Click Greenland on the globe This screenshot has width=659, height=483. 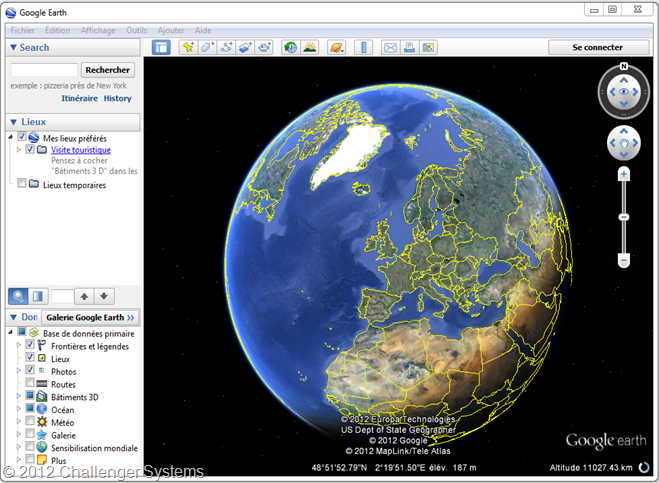(x=350, y=153)
